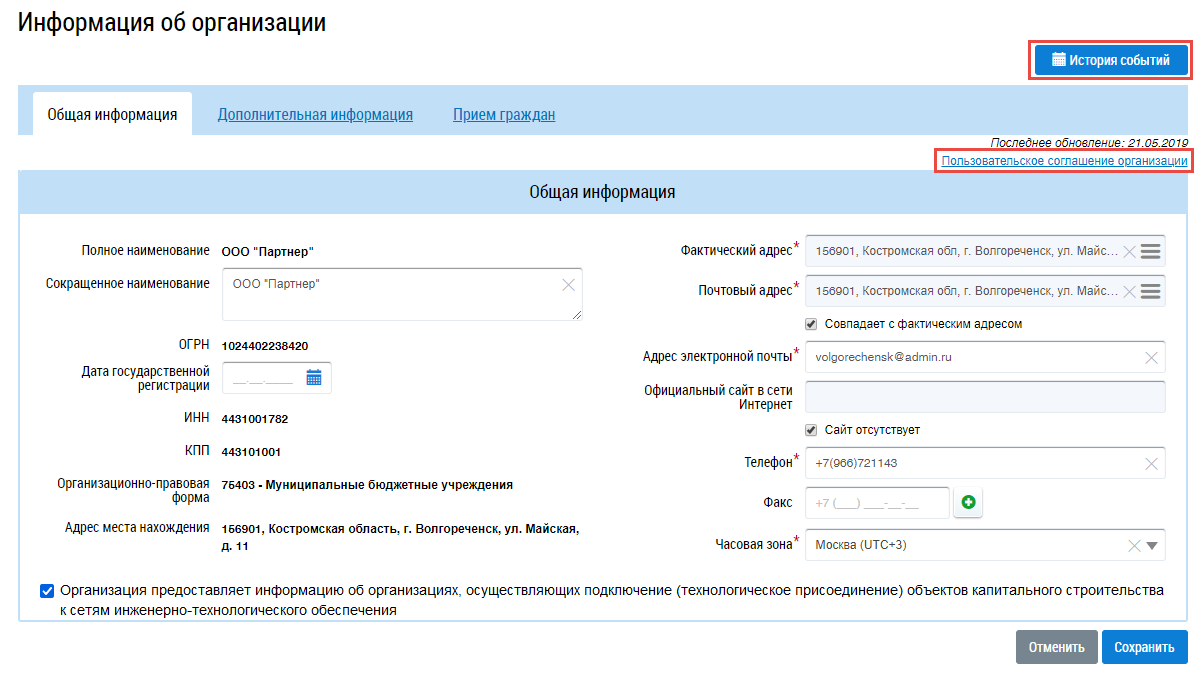Open the 'Прием граждан' tab
Screen dimensions: 1199x673
point(504,114)
